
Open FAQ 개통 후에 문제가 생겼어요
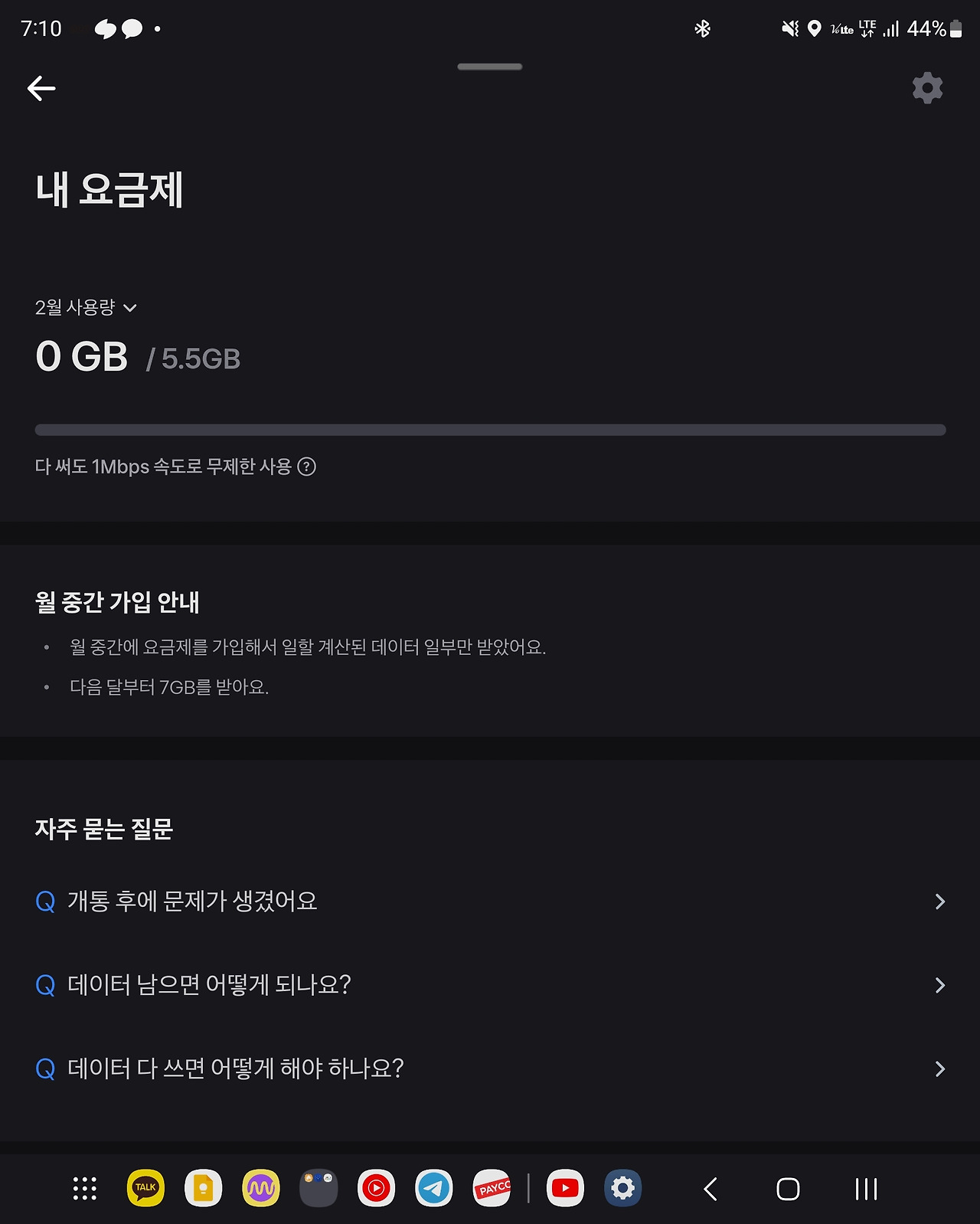tap(490, 902)
